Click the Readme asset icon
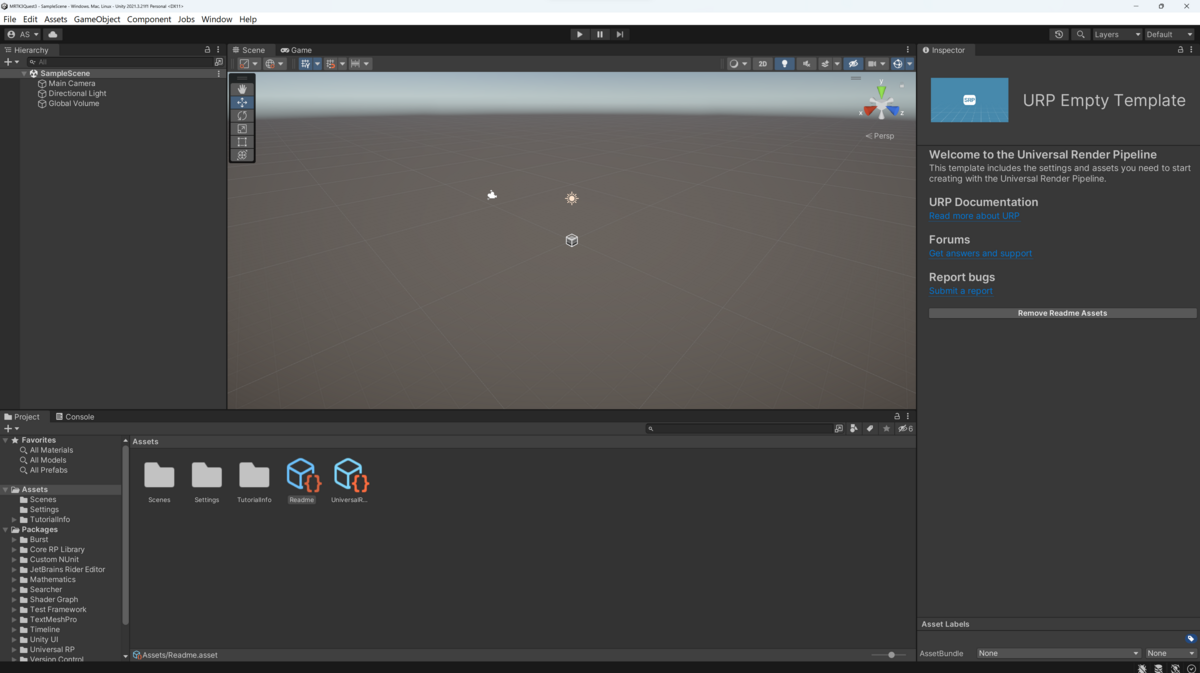 302,475
